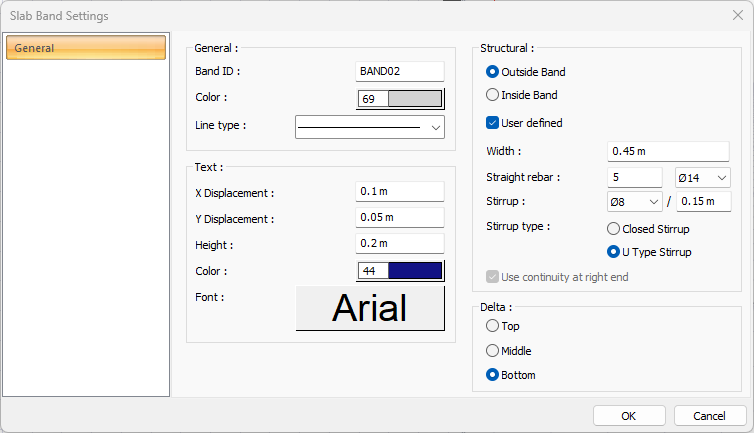Select the General category in left list
The height and width of the screenshot is (433, 754).
point(86,48)
